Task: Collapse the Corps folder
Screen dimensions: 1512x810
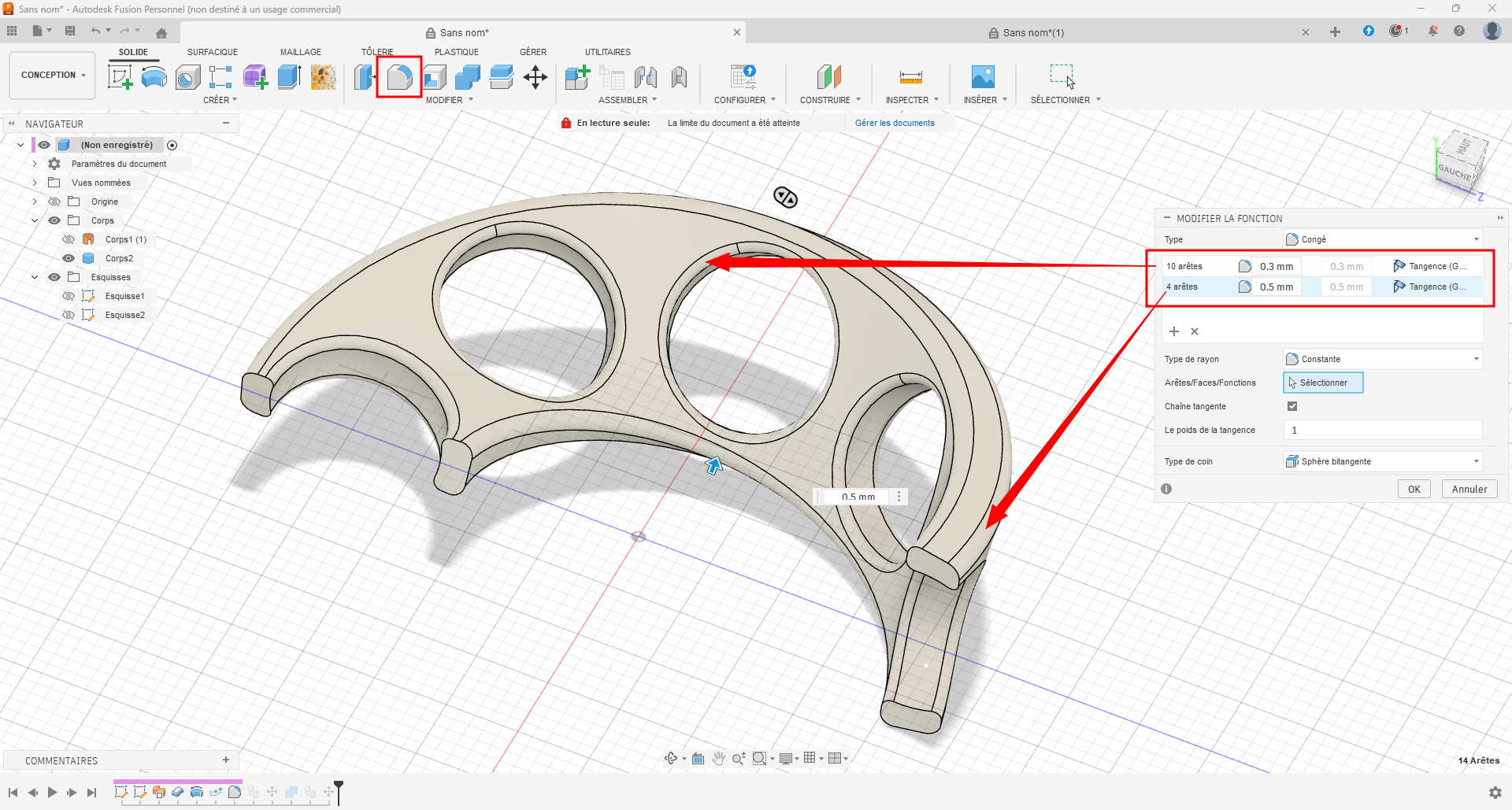Action: [x=35, y=220]
